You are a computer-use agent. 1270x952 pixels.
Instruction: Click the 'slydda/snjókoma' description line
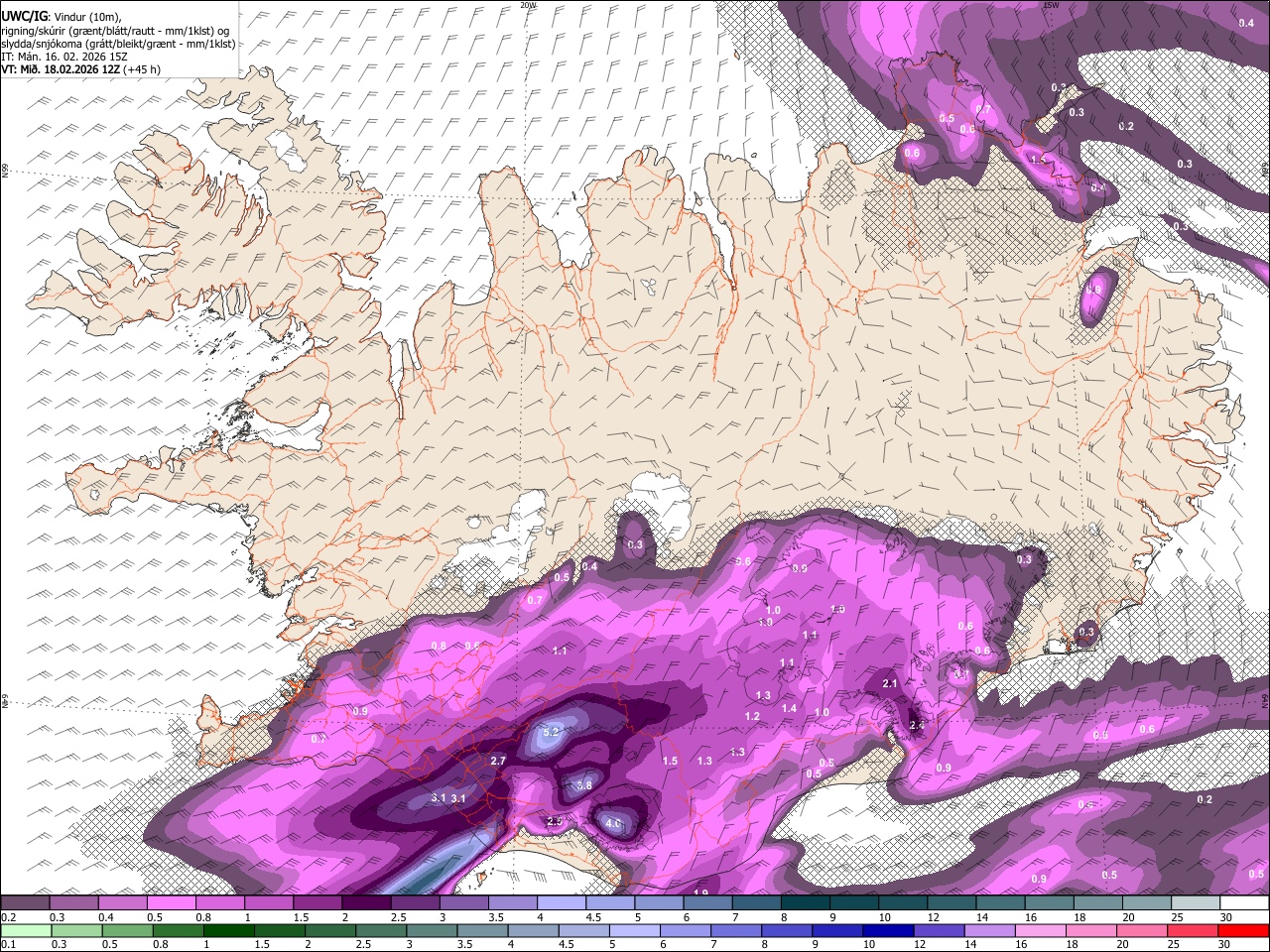[118, 44]
